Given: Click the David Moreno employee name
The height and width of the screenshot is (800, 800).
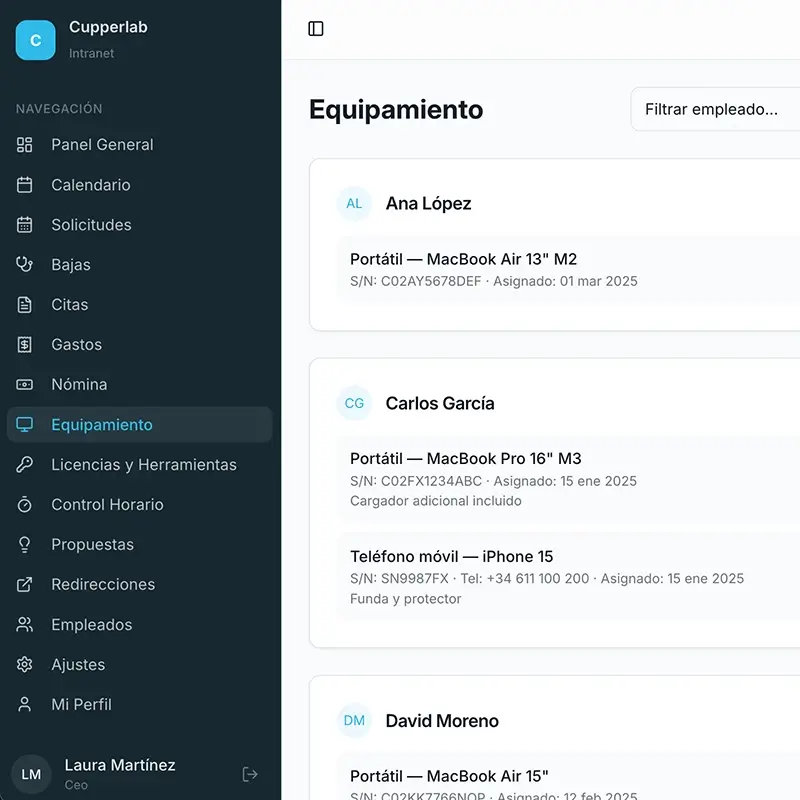Looking at the screenshot, I should (442, 720).
